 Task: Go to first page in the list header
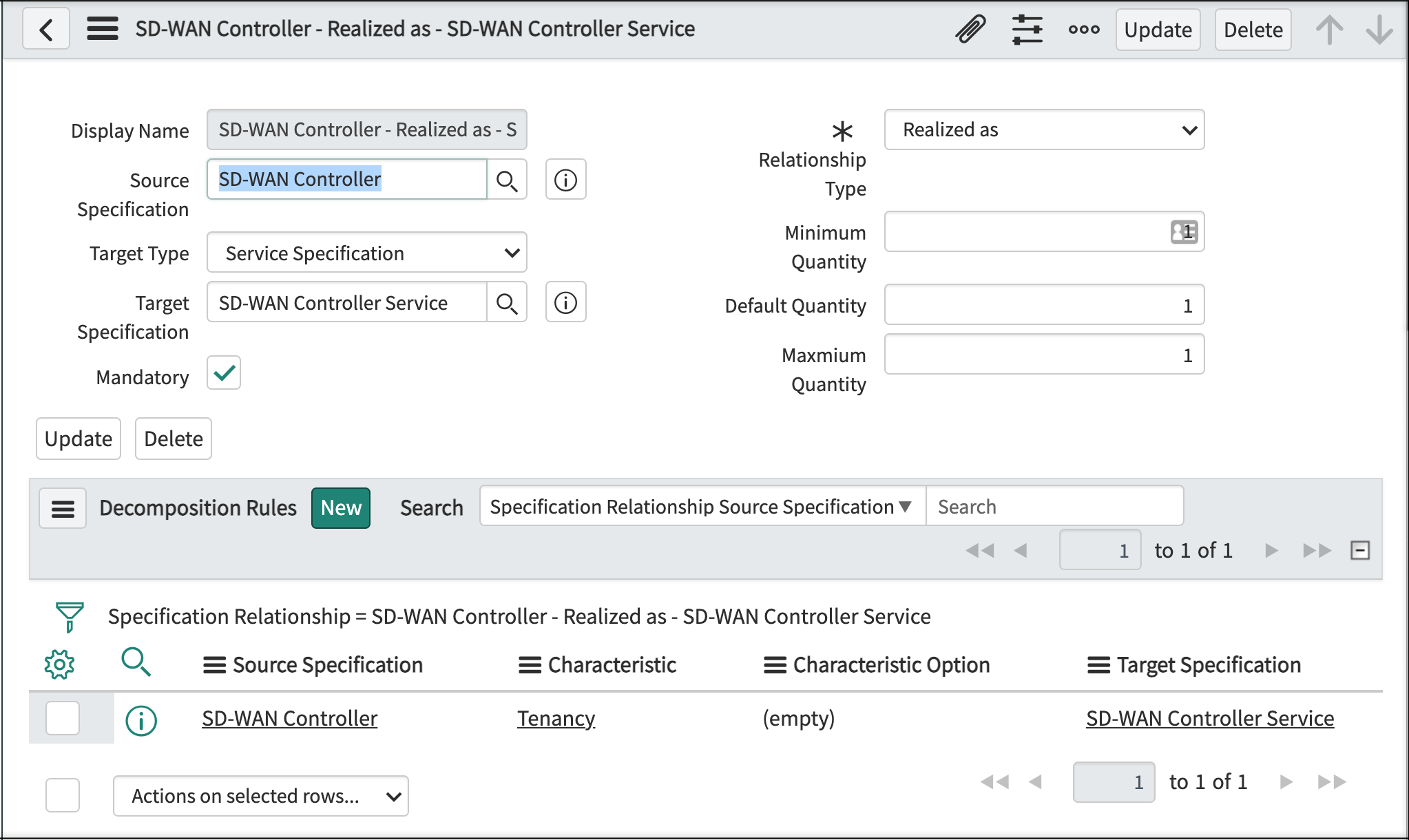coord(979,550)
